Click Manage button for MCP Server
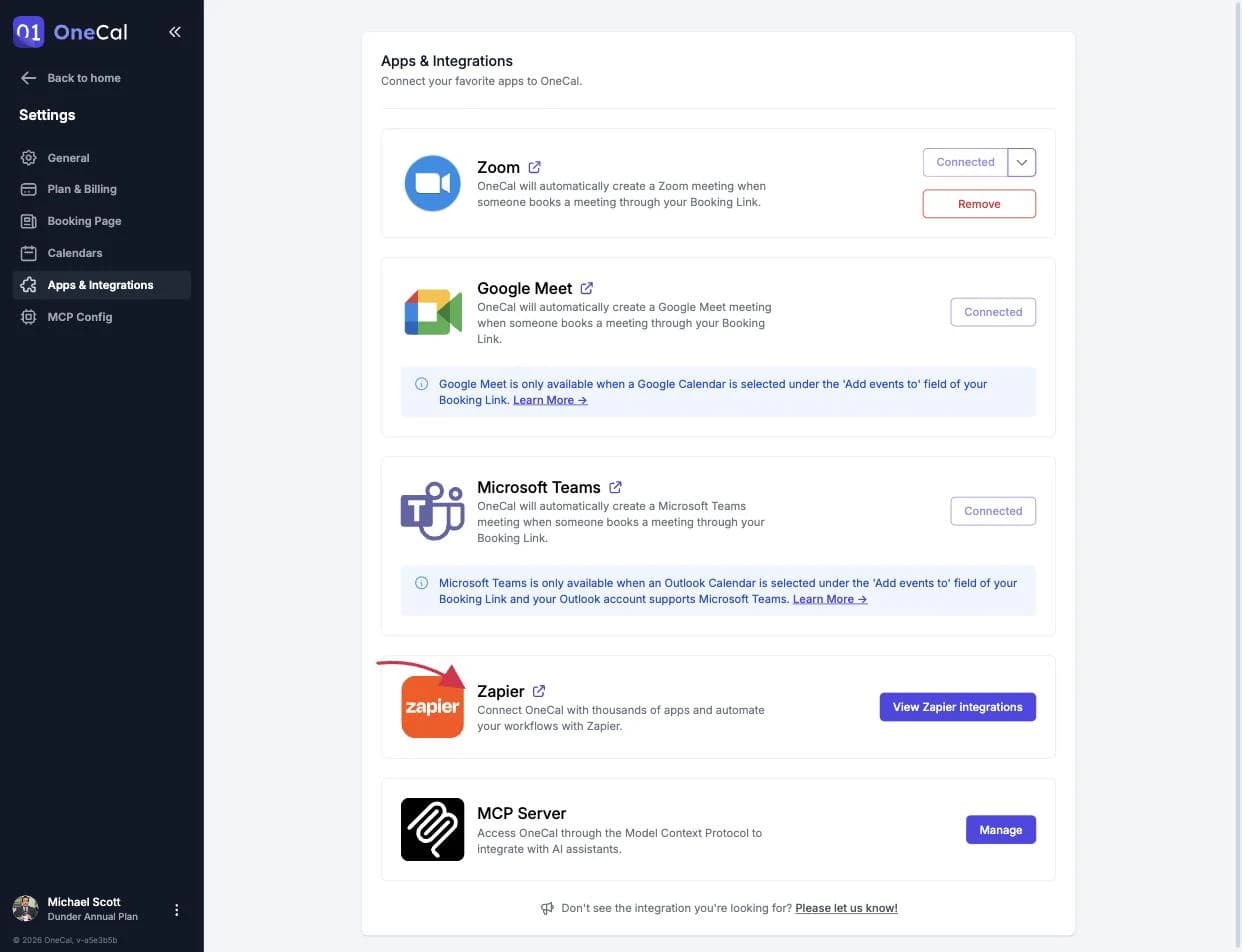The height and width of the screenshot is (952, 1242). (1001, 830)
